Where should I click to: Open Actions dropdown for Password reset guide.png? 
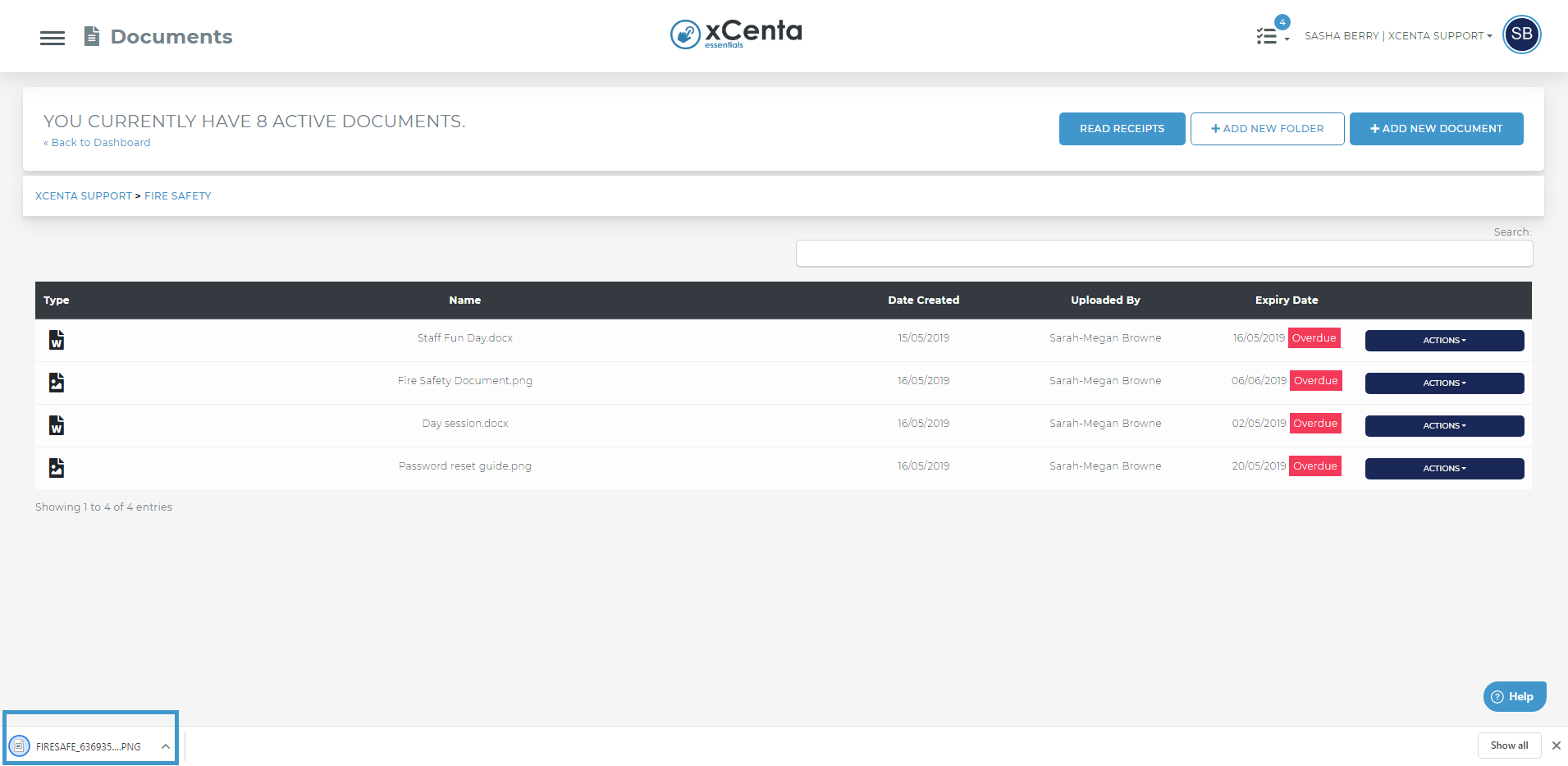(1444, 469)
